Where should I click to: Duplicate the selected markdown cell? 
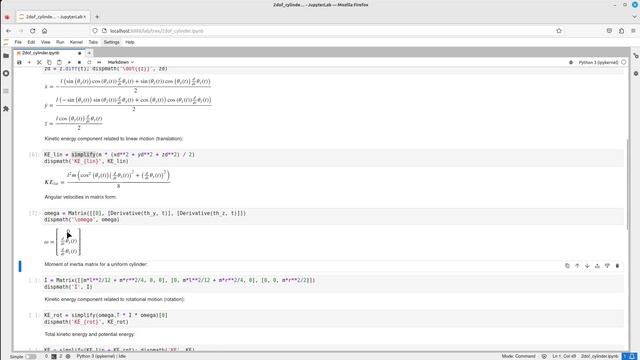pyautogui.click(x=567, y=266)
